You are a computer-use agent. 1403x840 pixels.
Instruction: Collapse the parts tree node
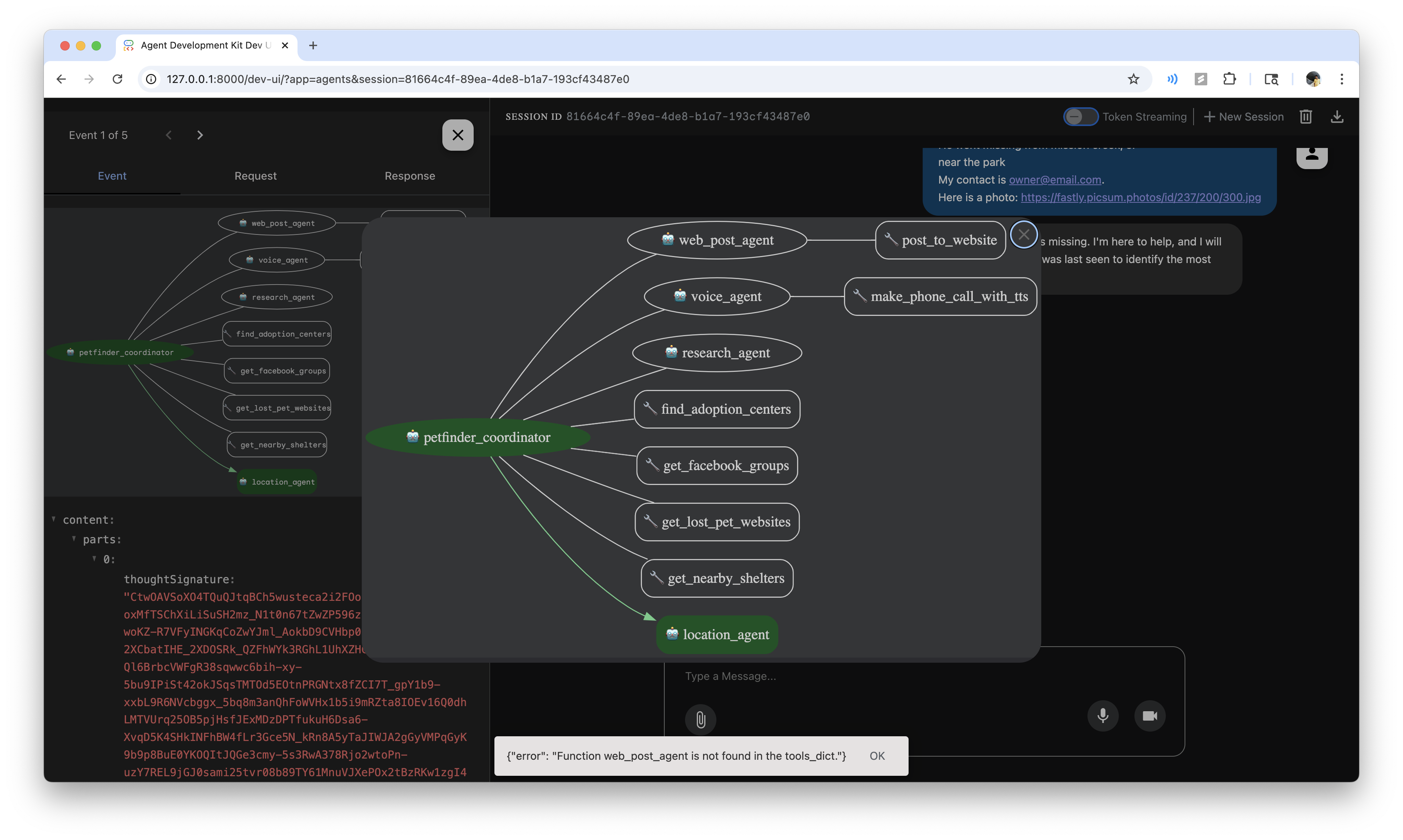point(74,539)
